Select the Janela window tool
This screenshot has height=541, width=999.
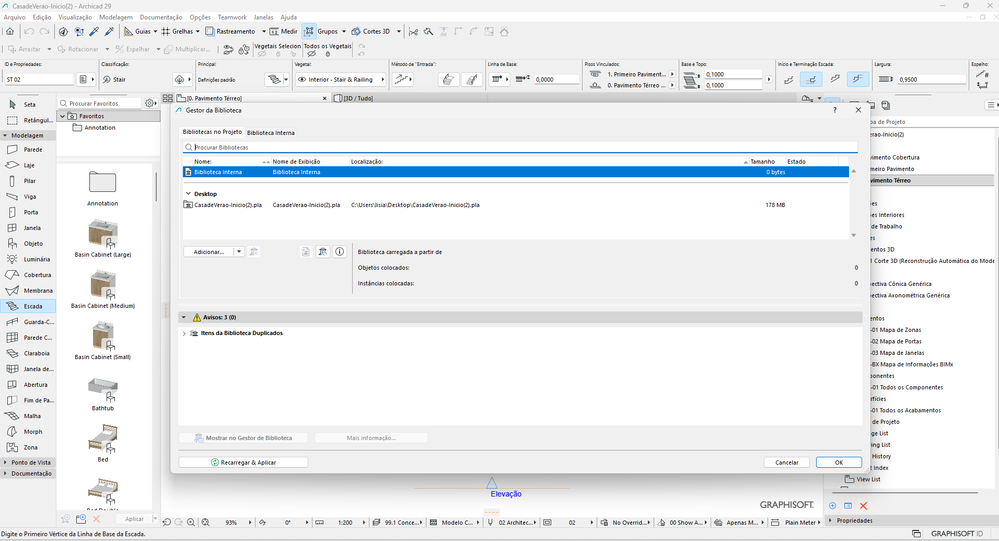coord(27,228)
